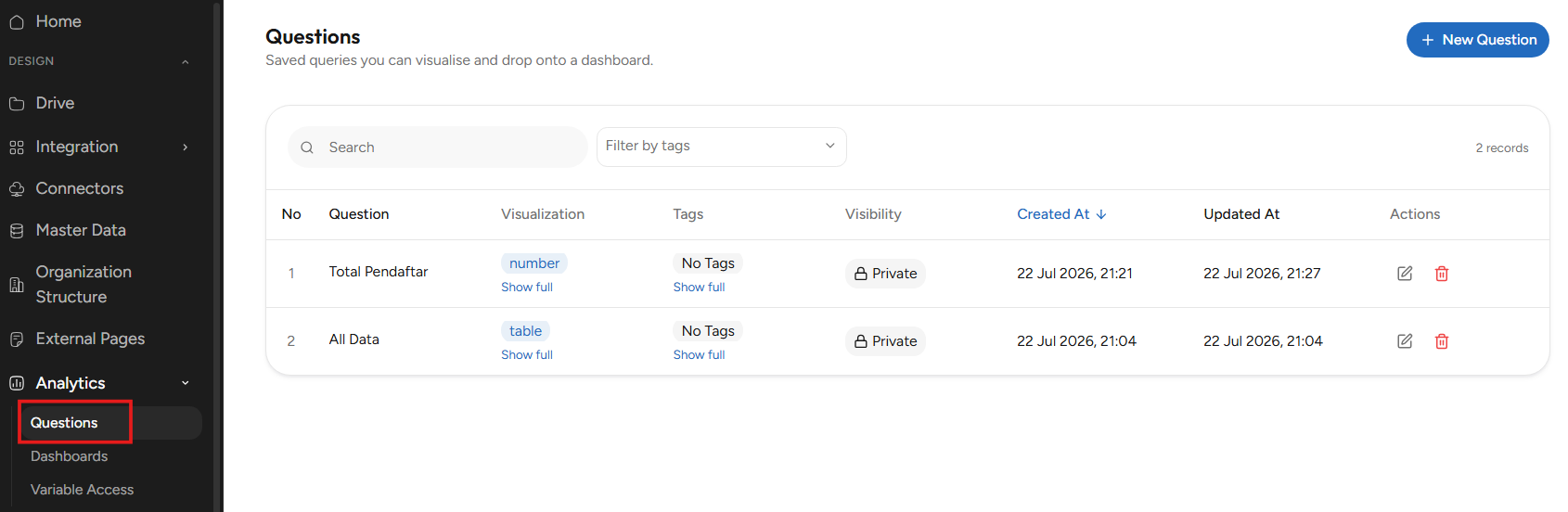Select Dashboards under Analytics
This screenshot has width=1568, height=512.
[69, 456]
